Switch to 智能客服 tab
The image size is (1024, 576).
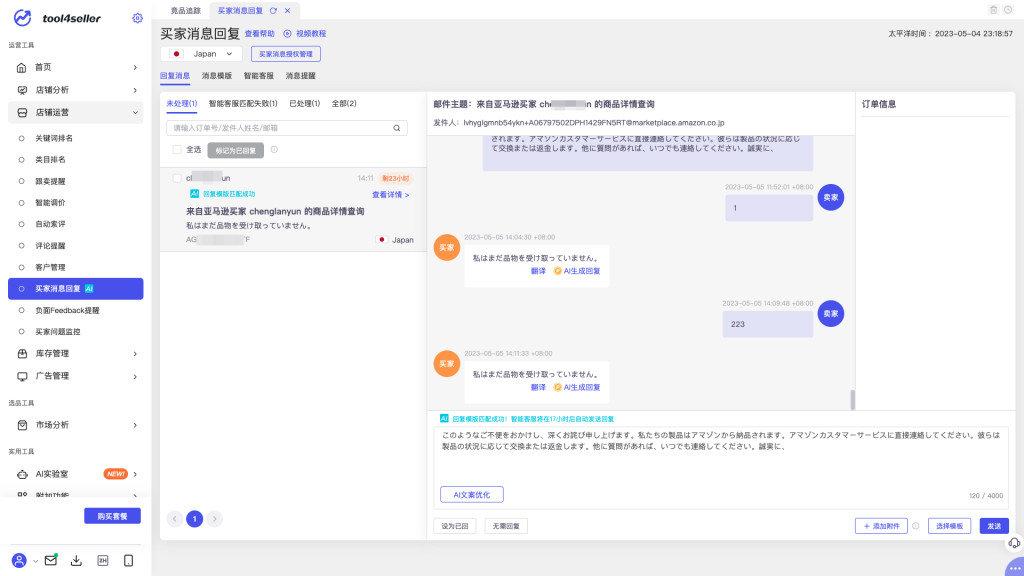click(x=259, y=76)
